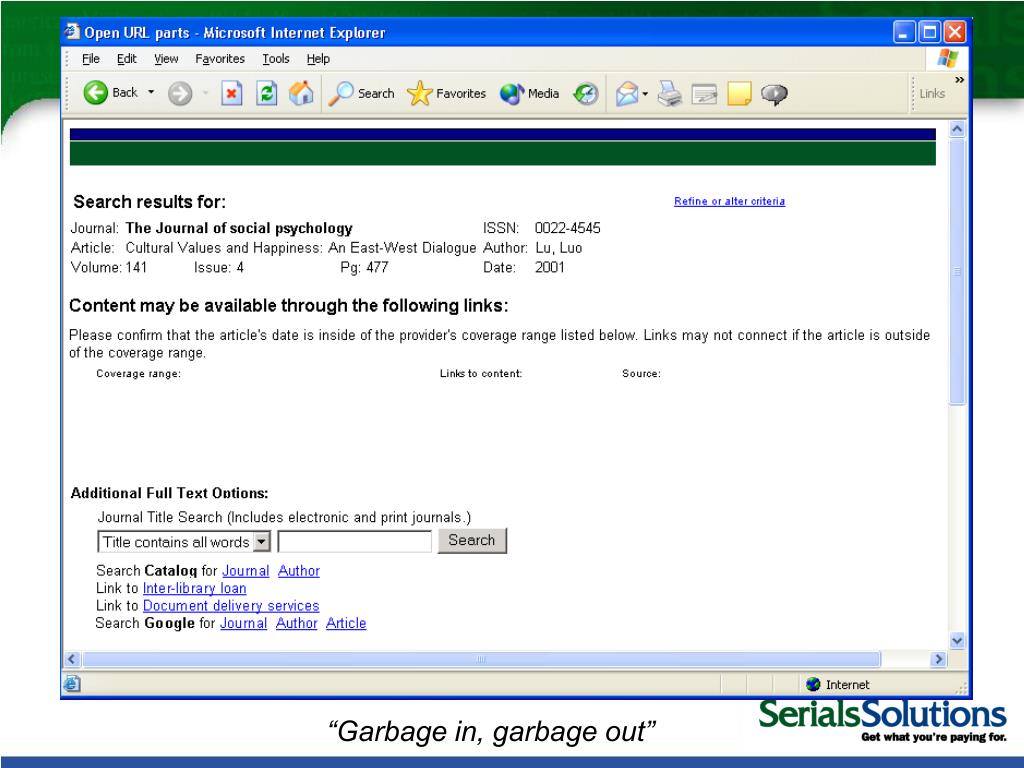Viewport: 1024px width, 768px height.
Task: Stop page loading with the red X
Action: coord(231,93)
